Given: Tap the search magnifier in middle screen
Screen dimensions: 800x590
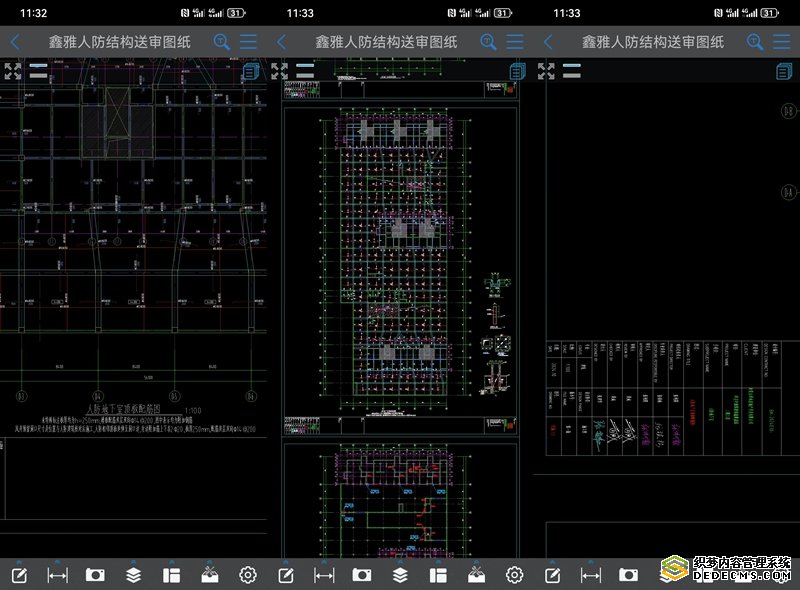Looking at the screenshot, I should coord(488,42).
